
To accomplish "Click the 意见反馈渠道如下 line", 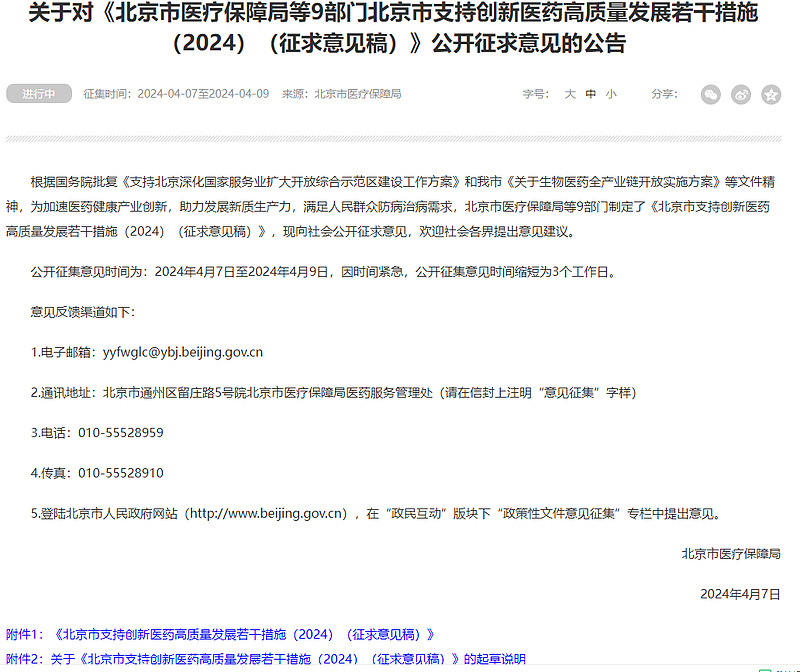I will click(x=83, y=312).
